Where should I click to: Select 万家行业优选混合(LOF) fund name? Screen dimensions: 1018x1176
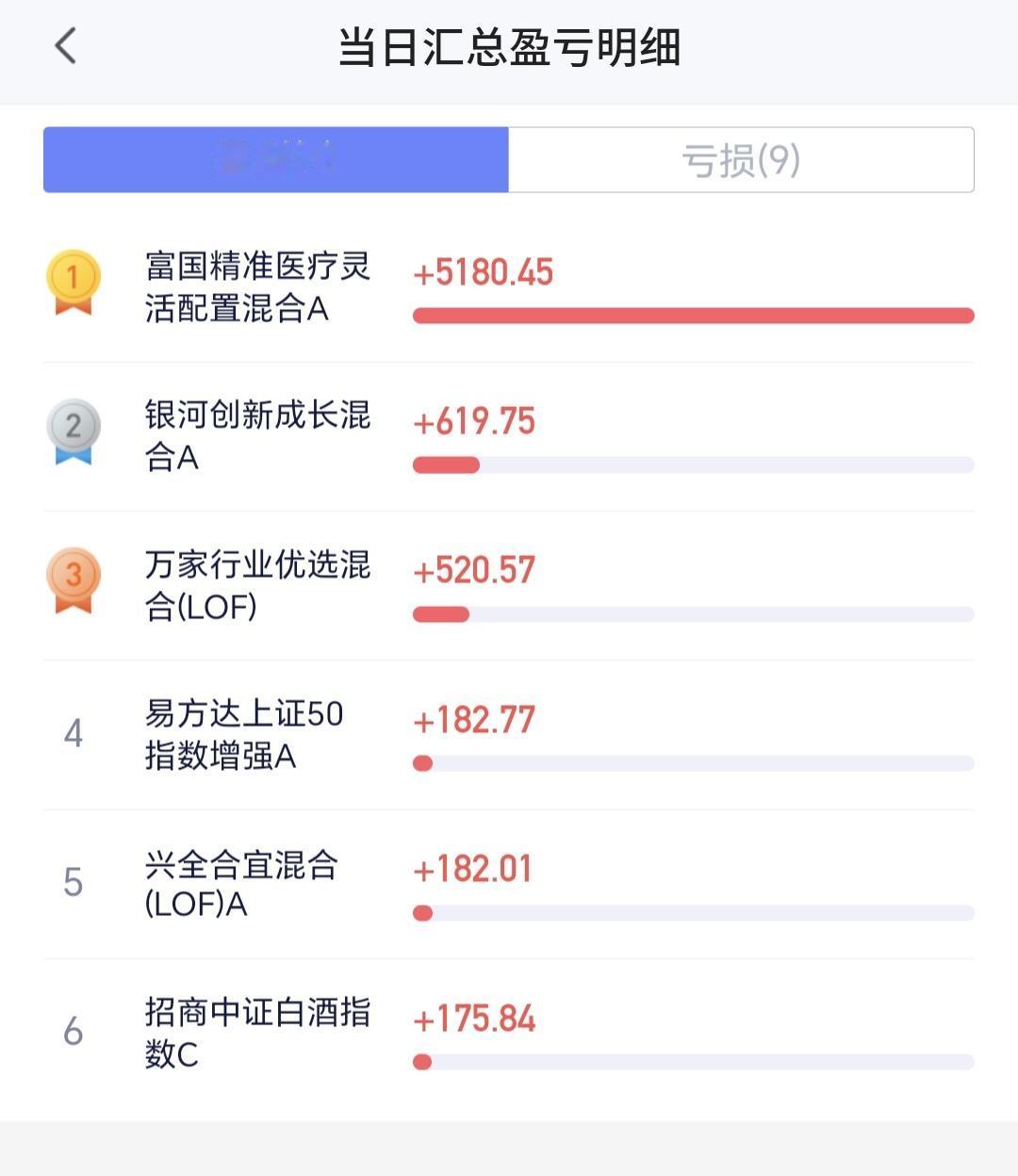pyautogui.click(x=256, y=585)
